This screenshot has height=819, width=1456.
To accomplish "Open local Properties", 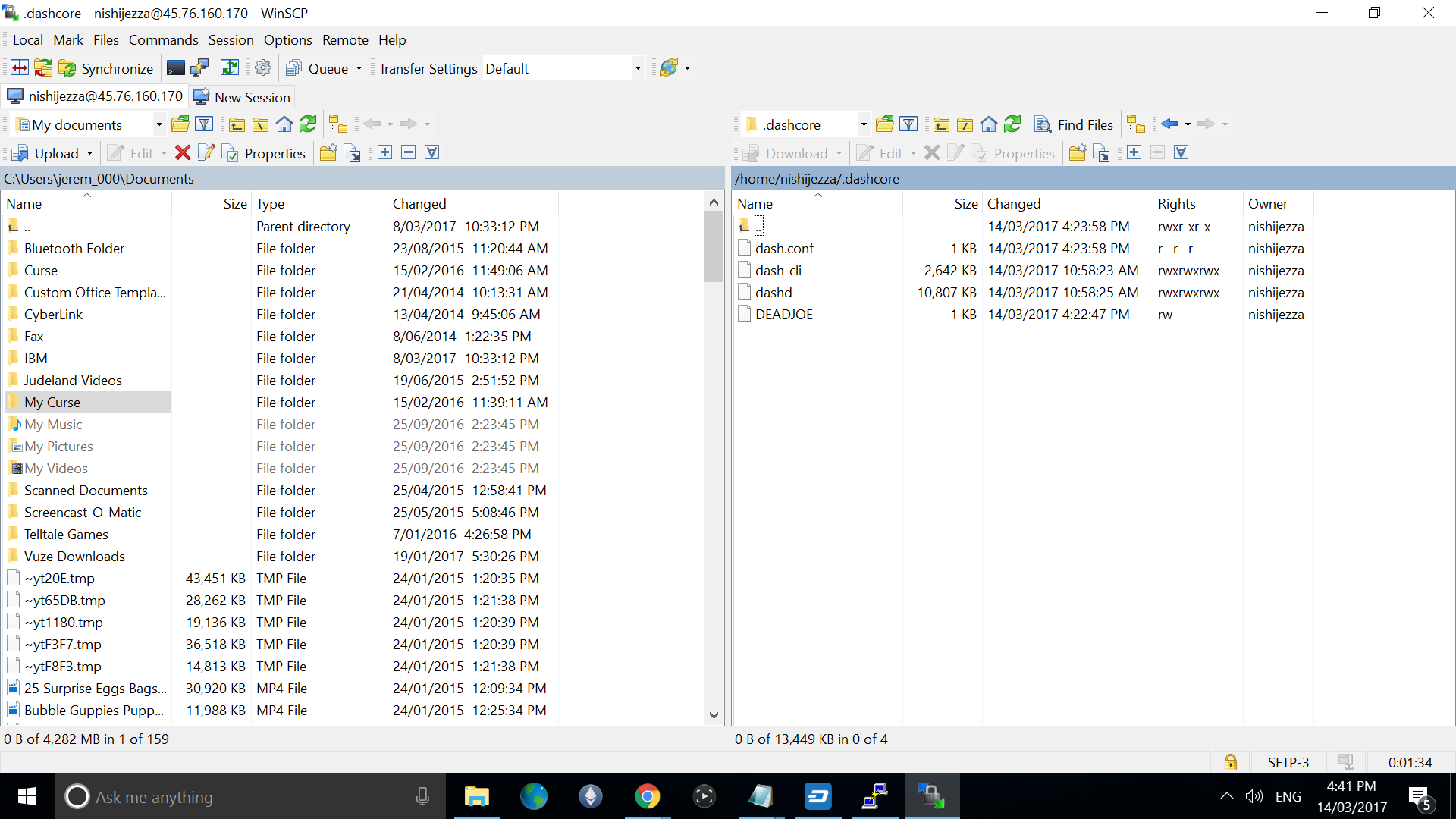I will [263, 153].
